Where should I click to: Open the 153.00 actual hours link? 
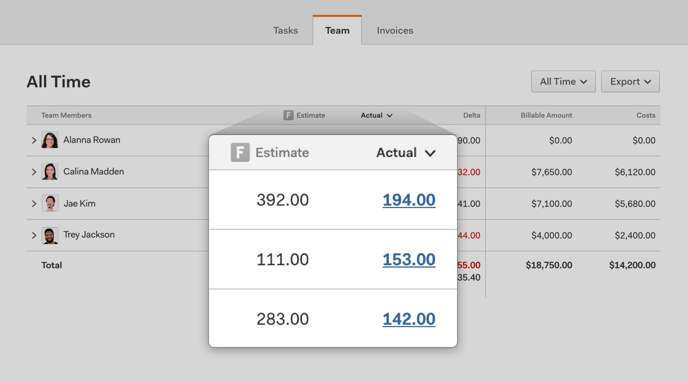pos(409,260)
